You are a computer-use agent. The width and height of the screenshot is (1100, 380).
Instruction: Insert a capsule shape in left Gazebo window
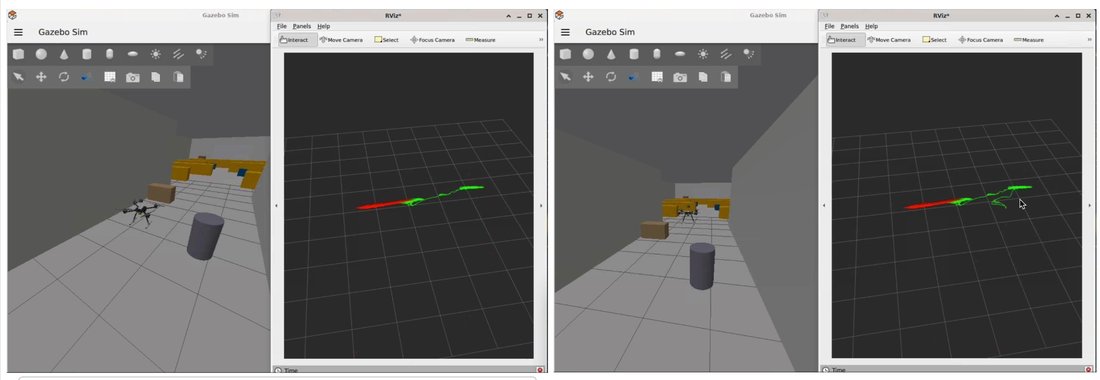click(109, 54)
